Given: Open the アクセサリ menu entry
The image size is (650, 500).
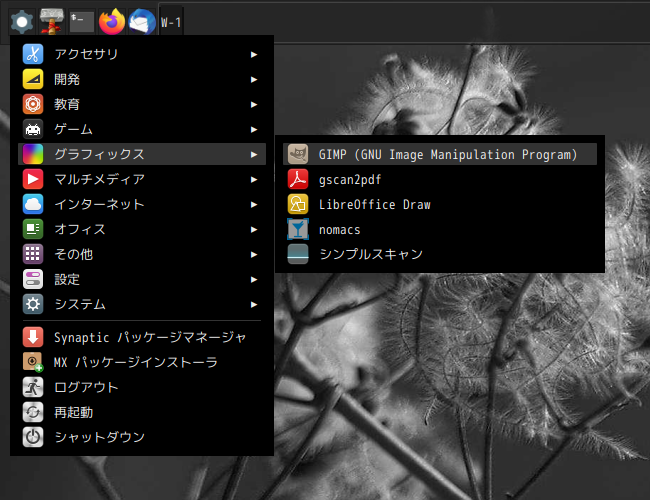Looking at the screenshot, I should point(142,54).
